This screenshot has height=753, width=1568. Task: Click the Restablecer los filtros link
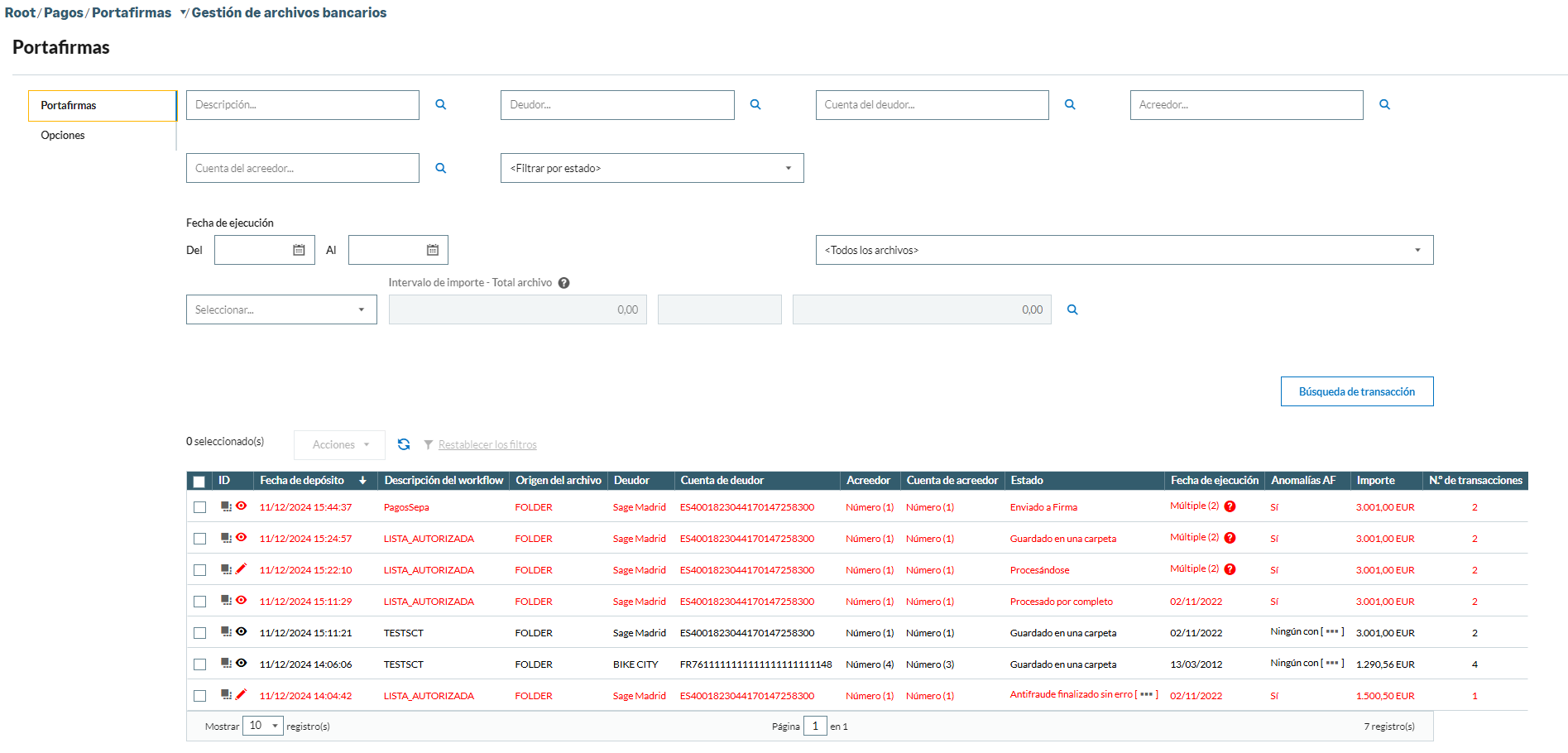coord(487,445)
